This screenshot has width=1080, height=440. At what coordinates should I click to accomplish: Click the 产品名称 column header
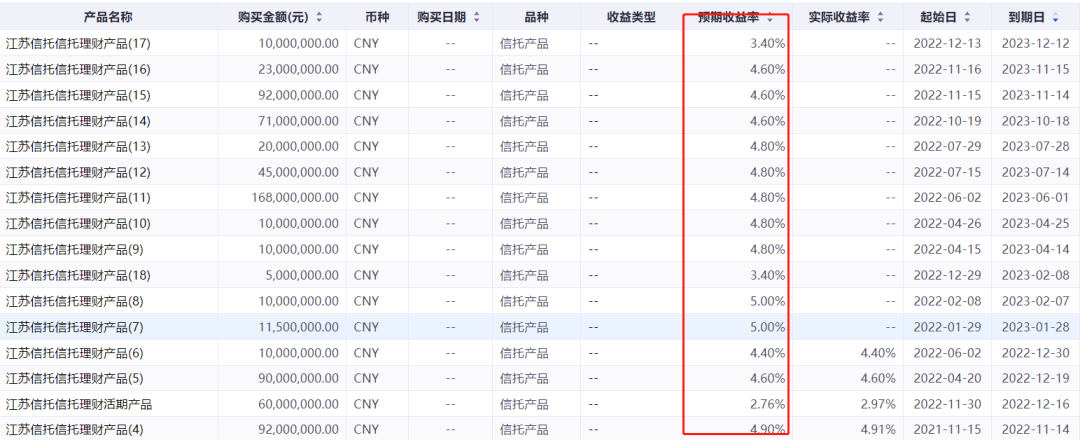point(108,17)
